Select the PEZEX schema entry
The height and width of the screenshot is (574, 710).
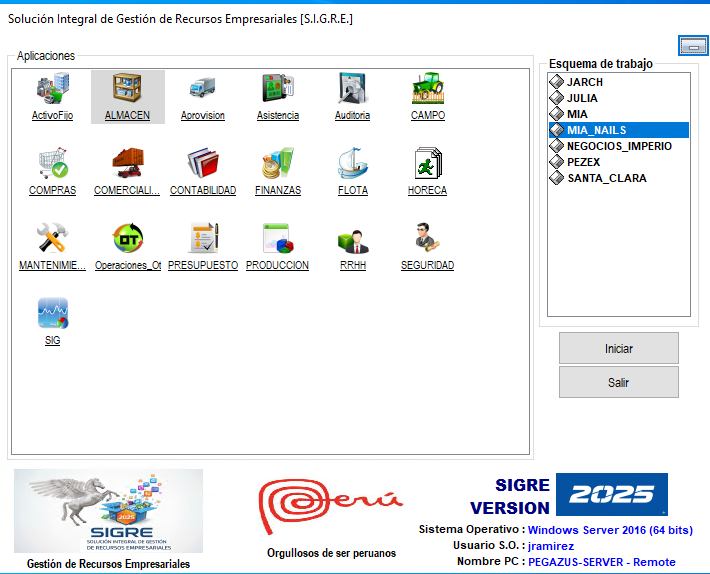click(586, 162)
